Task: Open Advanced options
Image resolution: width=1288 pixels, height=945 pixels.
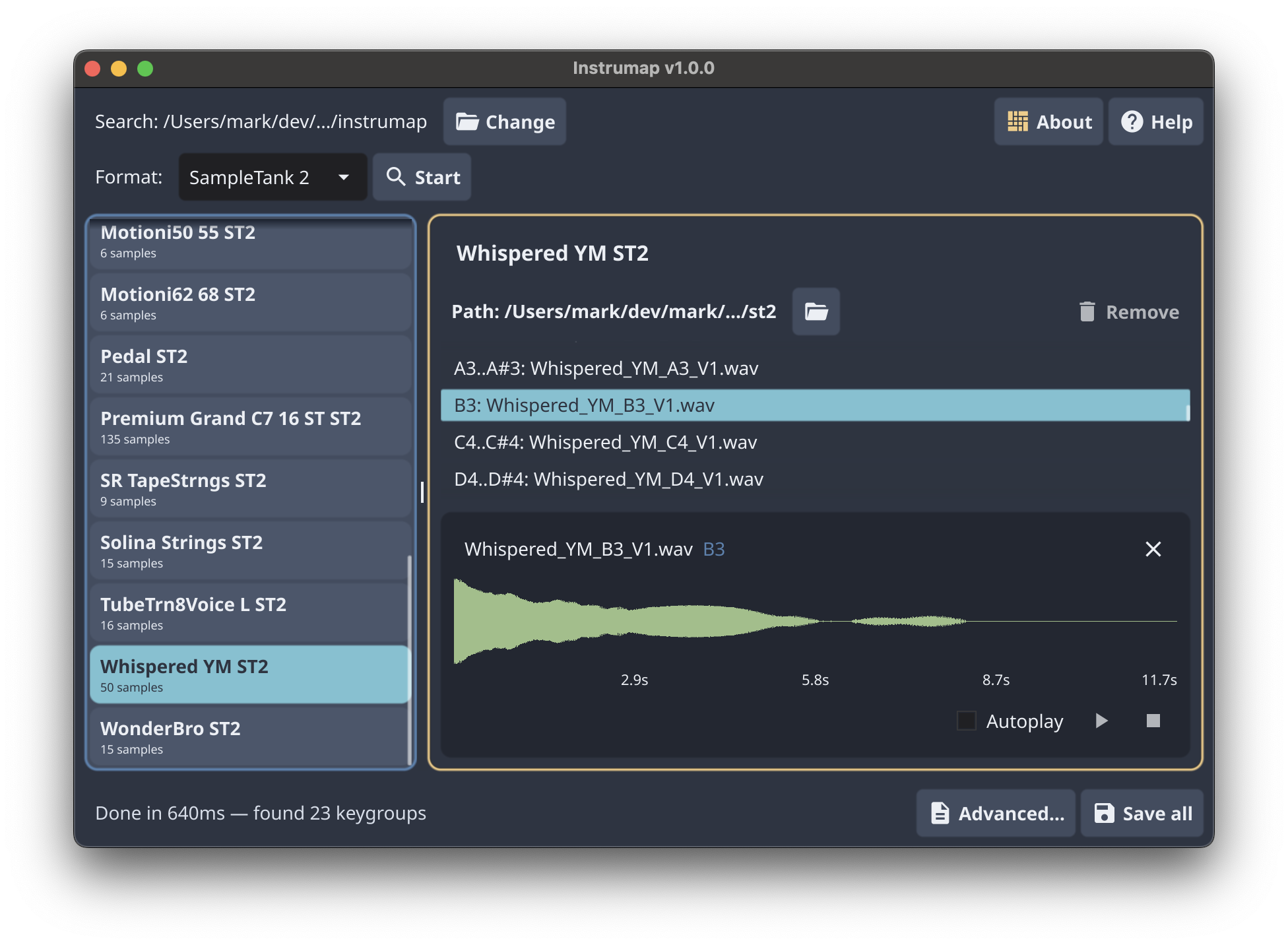Action: (x=996, y=814)
